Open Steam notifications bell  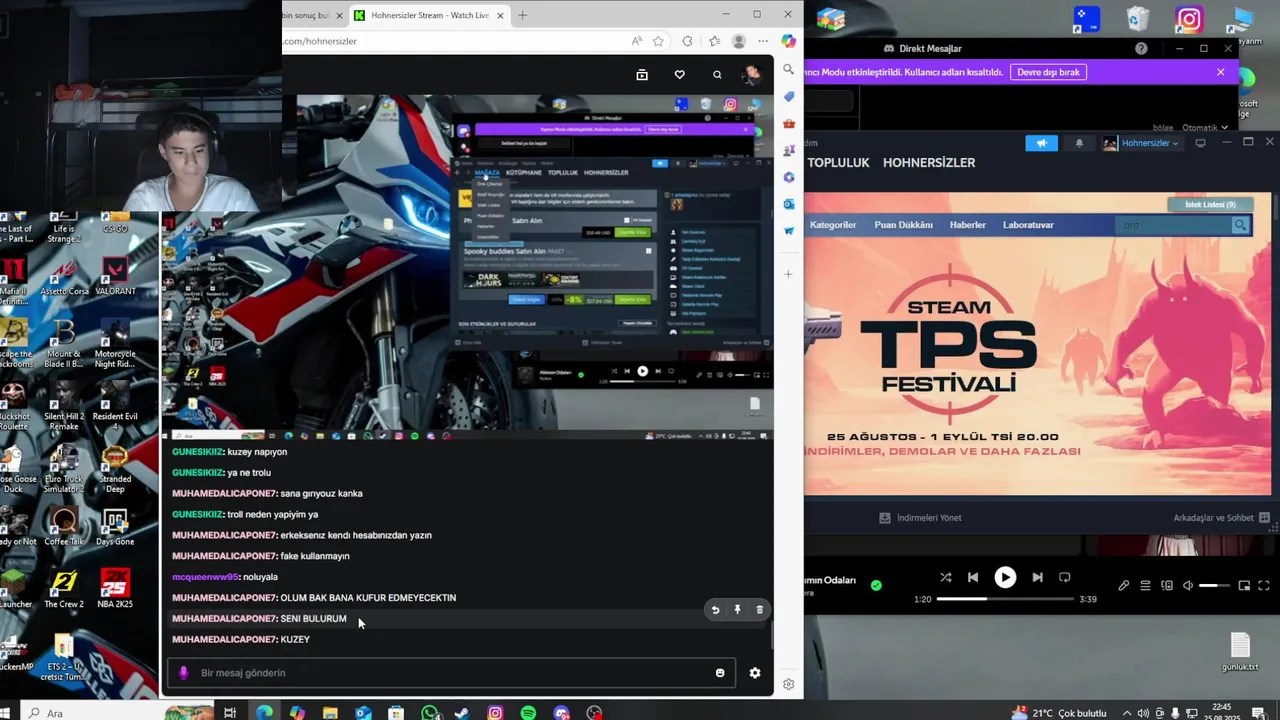[x=1079, y=143]
